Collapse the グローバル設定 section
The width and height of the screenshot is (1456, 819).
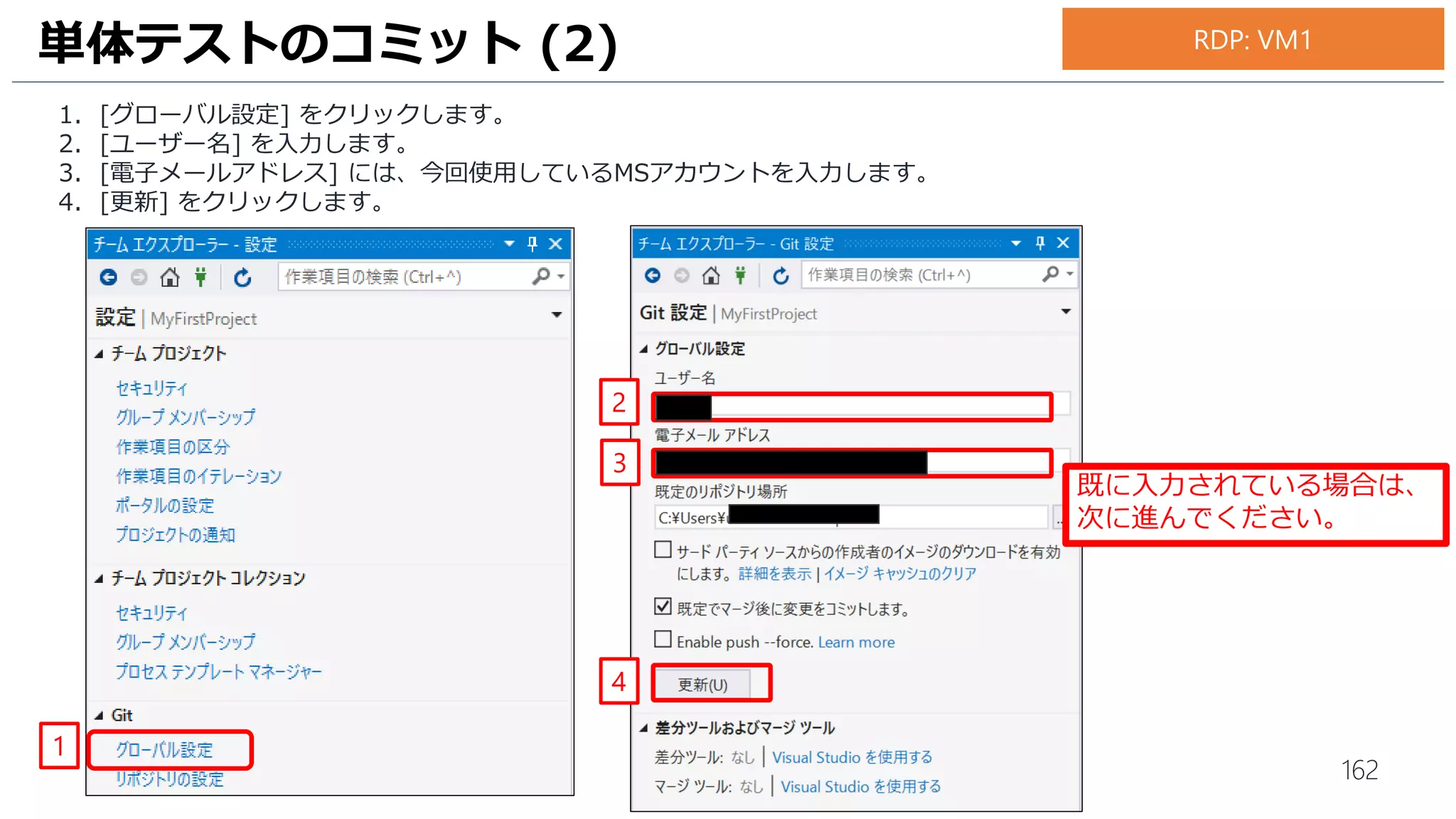[643, 349]
